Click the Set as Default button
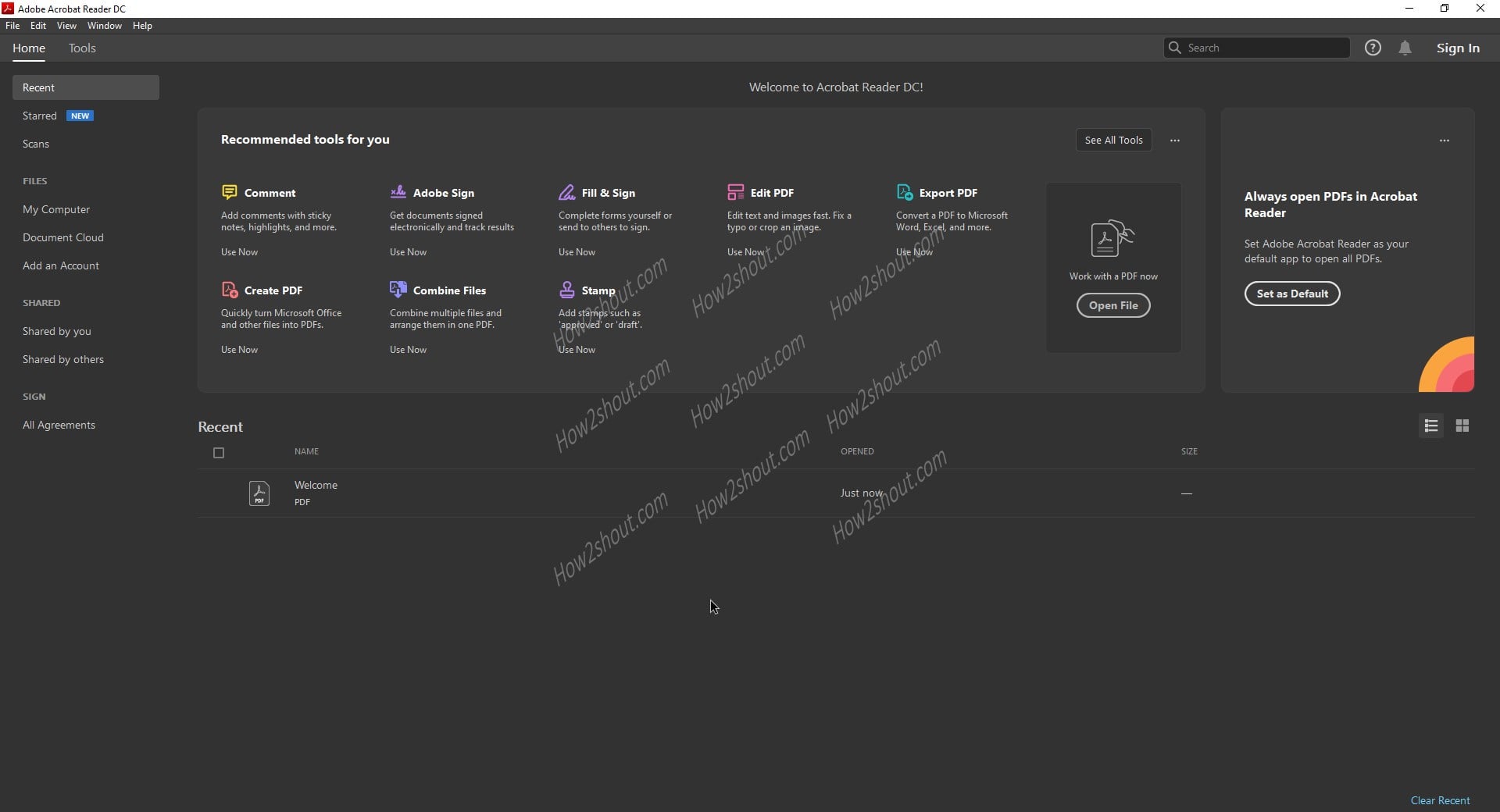This screenshot has width=1500, height=812. (x=1291, y=294)
